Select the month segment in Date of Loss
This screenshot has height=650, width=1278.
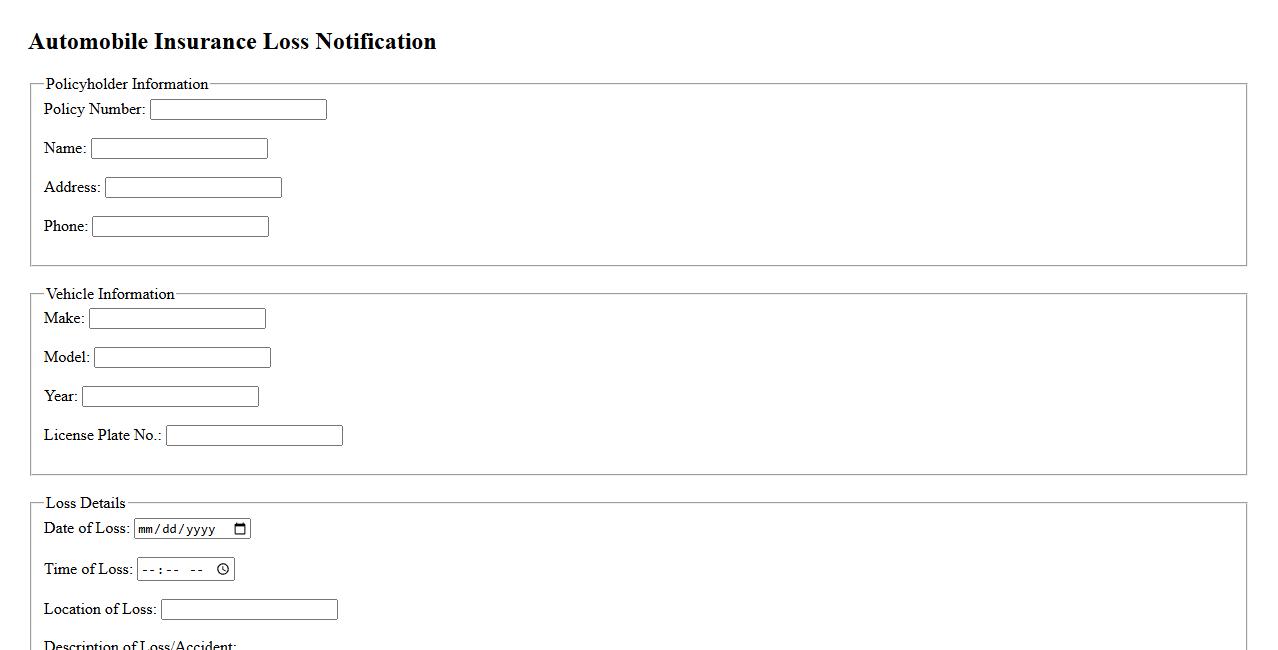[x=146, y=529]
